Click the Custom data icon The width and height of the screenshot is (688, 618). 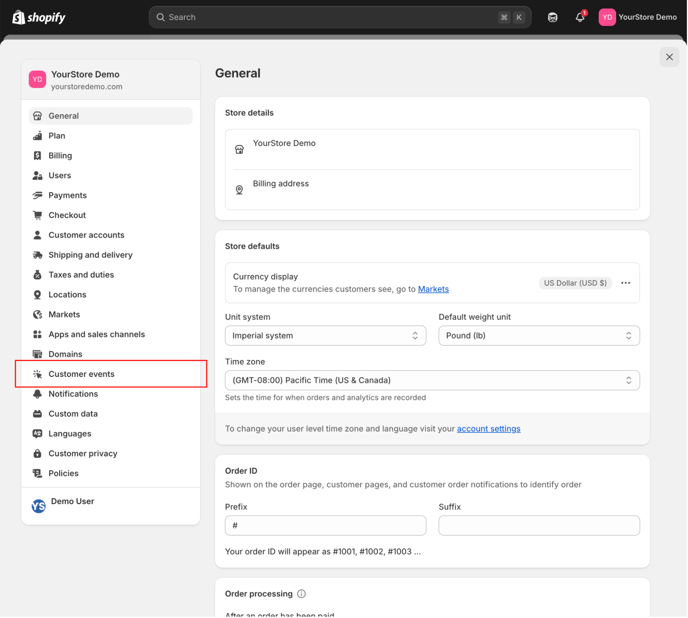coord(38,413)
